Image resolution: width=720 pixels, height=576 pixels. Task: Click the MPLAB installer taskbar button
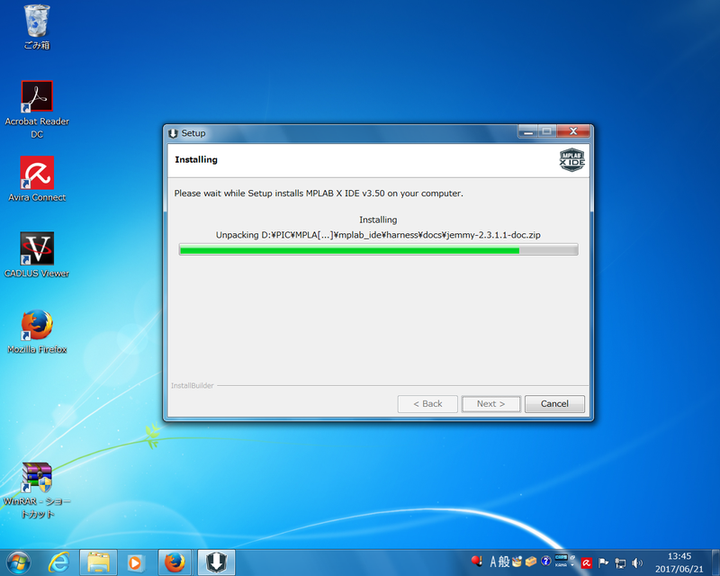(x=214, y=562)
